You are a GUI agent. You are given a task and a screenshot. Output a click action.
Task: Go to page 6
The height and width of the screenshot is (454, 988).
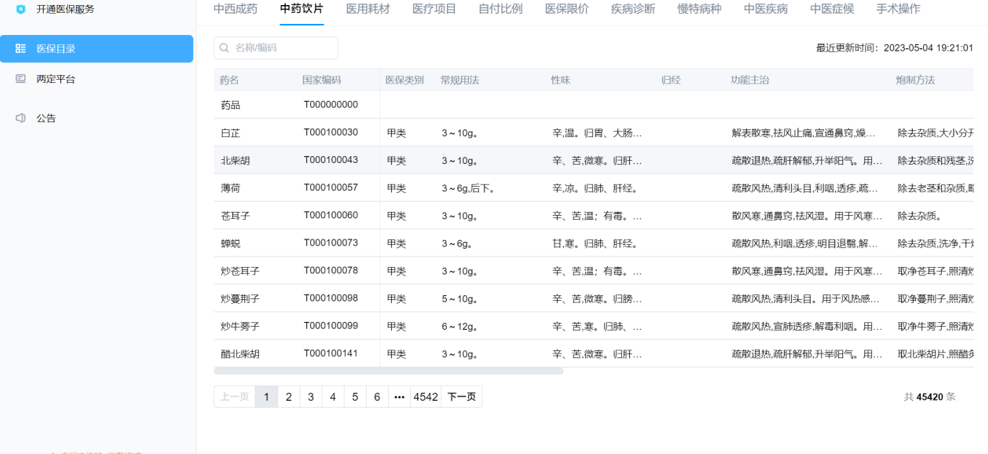point(377,397)
